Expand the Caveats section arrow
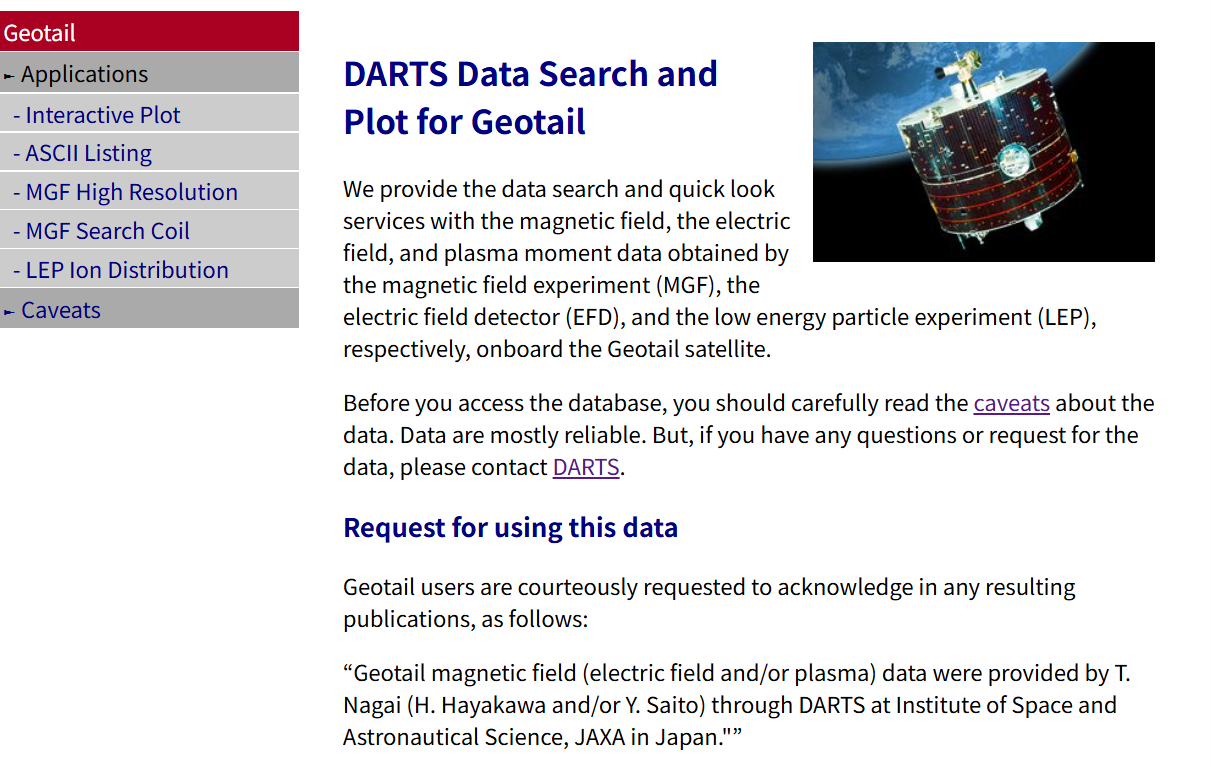This screenshot has width=1211, height=767. 9,312
